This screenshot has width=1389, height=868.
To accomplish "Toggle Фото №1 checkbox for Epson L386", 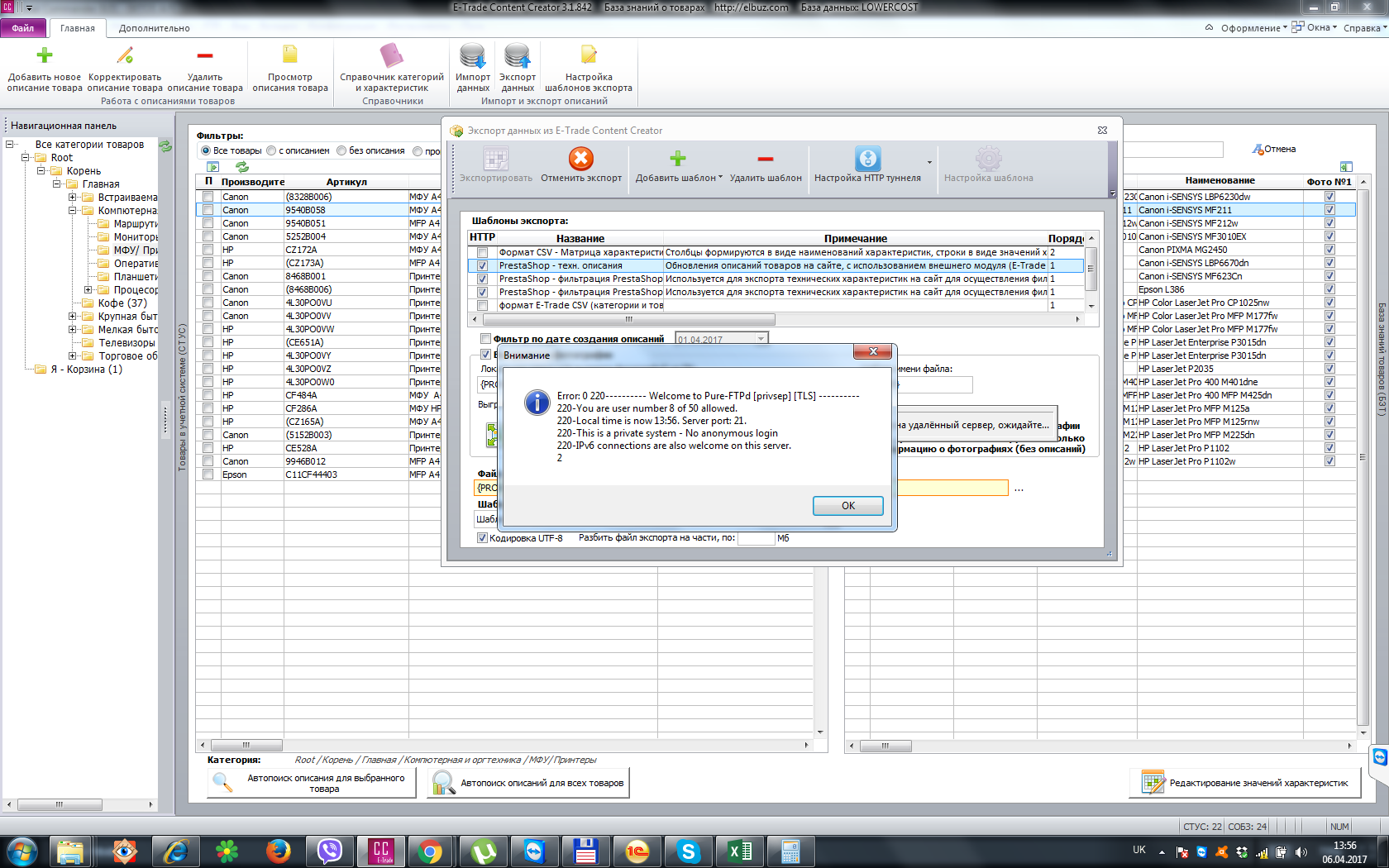I will click(1329, 289).
